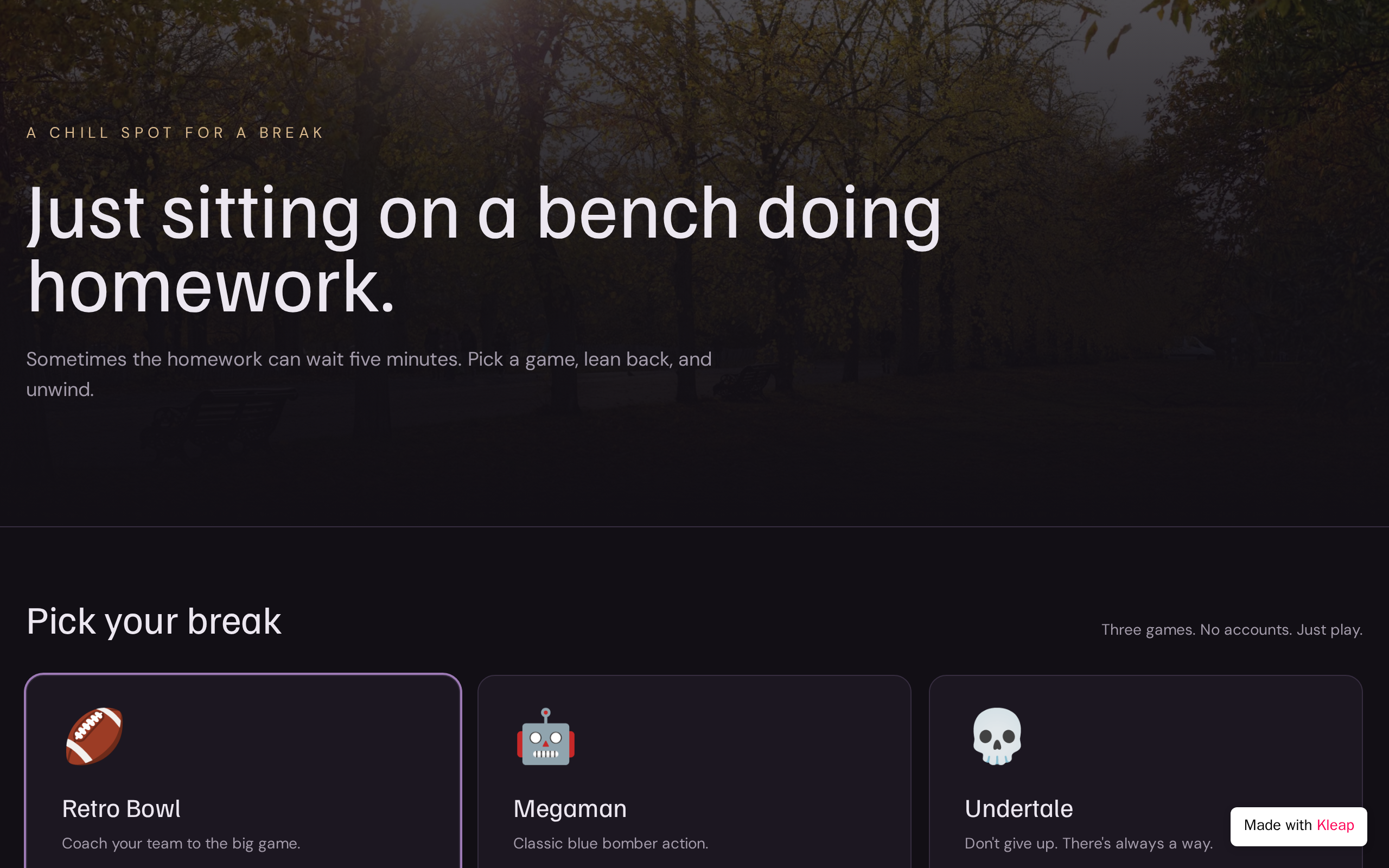The image size is (1389, 868).
Task: Open the Megaman game title
Action: click(570, 808)
